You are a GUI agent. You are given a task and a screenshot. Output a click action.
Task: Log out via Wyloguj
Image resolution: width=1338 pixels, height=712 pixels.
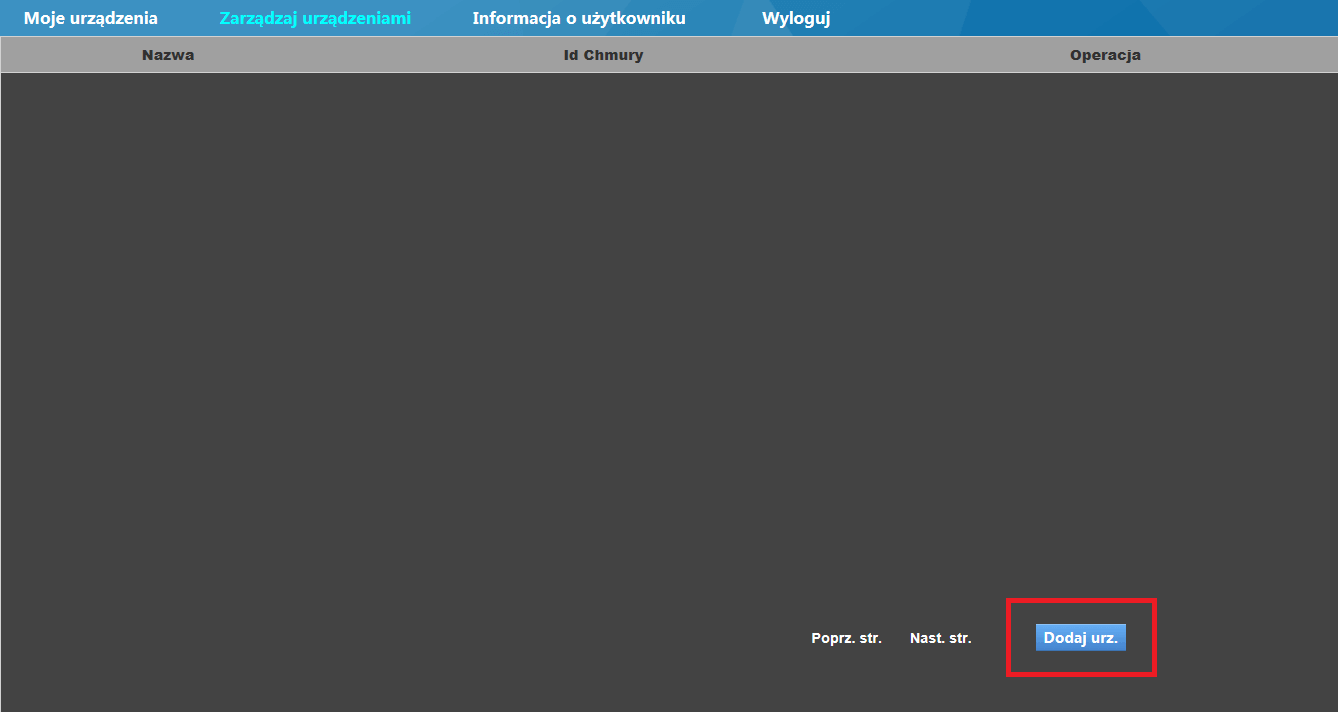(x=796, y=18)
